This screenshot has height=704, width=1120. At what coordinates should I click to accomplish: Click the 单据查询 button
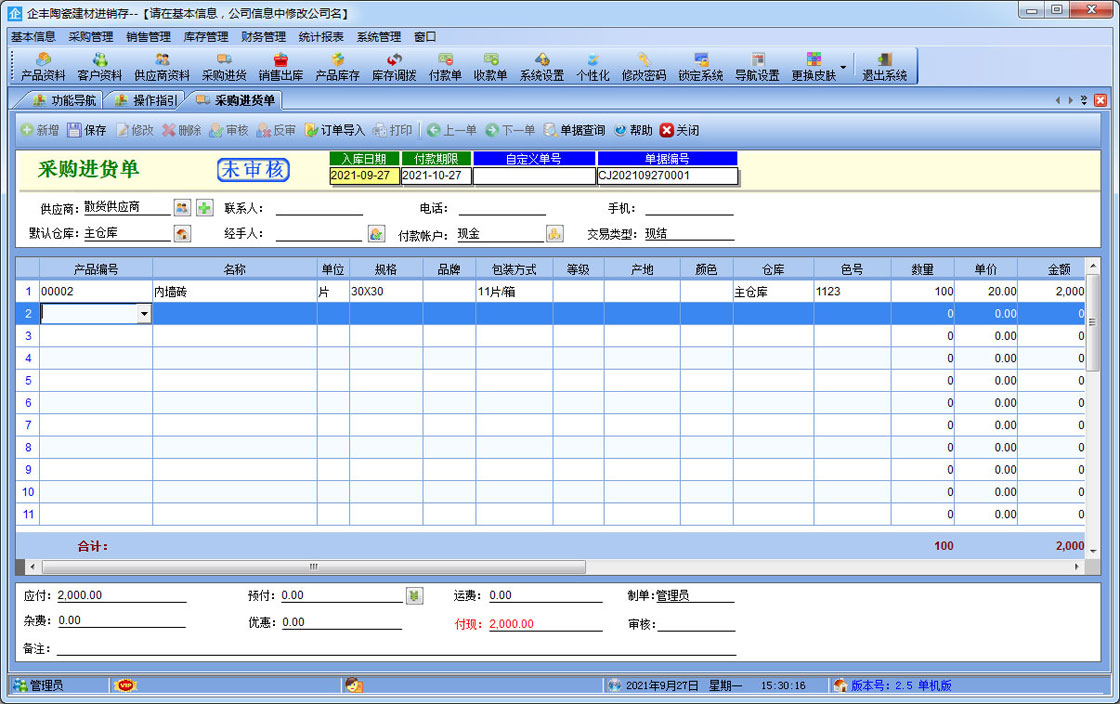point(574,130)
